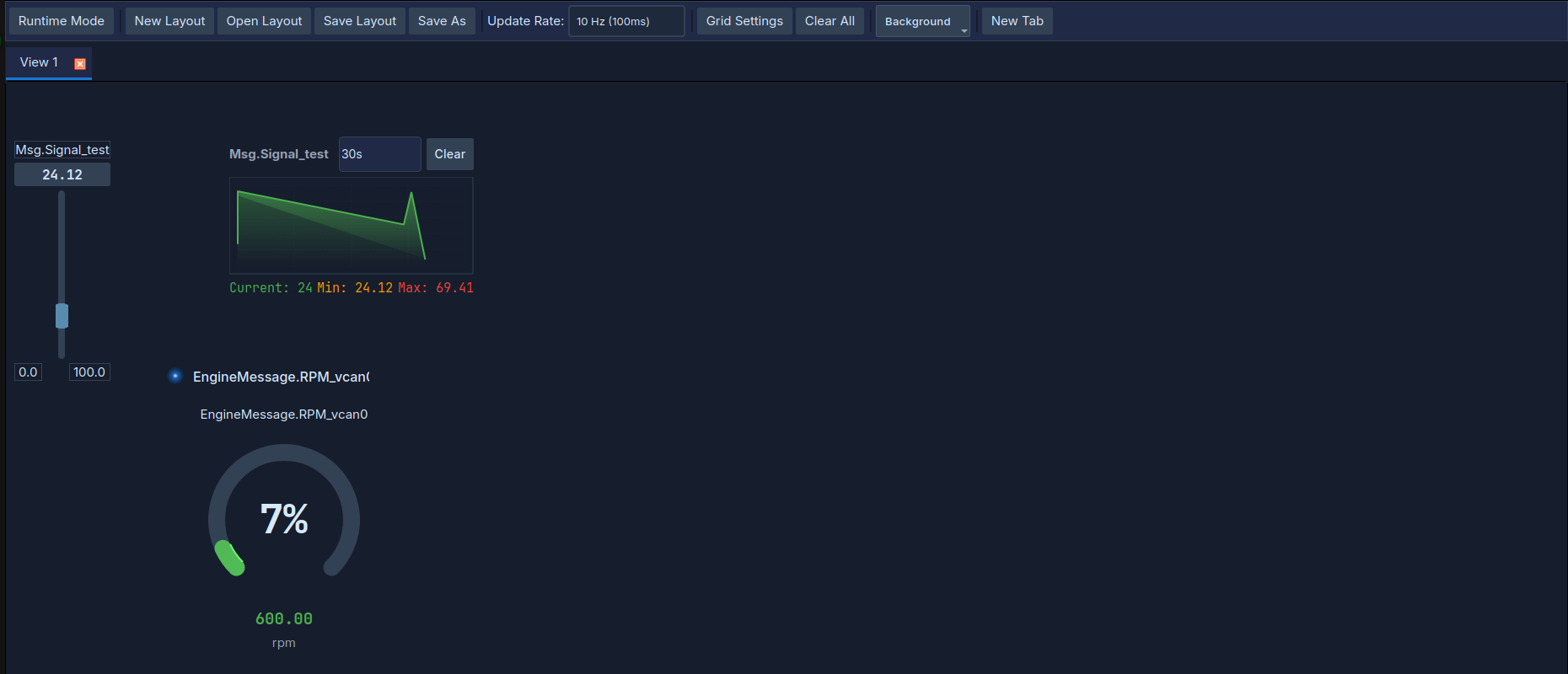Open the Update Rate 10 Hz dropdown
The image size is (1568, 674).
tap(626, 21)
